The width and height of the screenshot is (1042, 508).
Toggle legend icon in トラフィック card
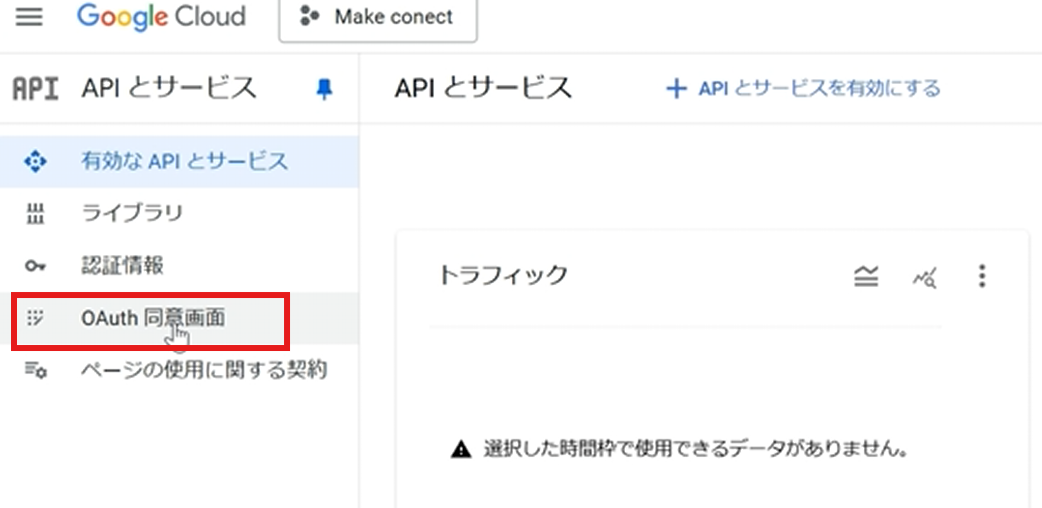[866, 277]
